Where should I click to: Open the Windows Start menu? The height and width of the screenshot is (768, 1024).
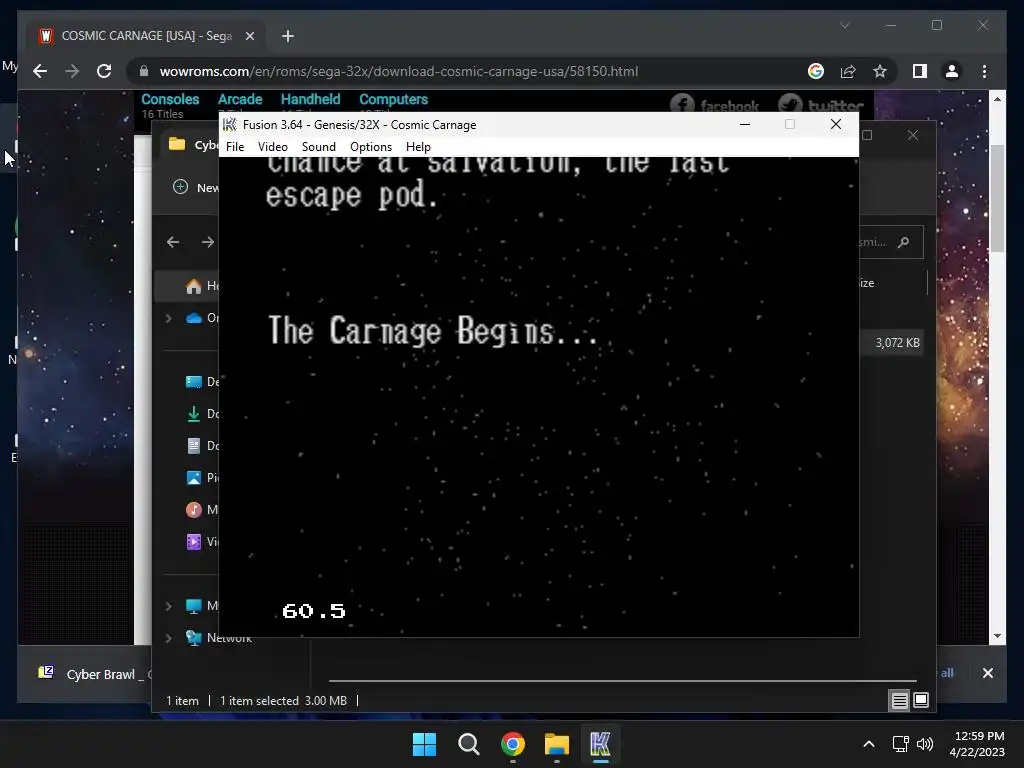coord(424,744)
